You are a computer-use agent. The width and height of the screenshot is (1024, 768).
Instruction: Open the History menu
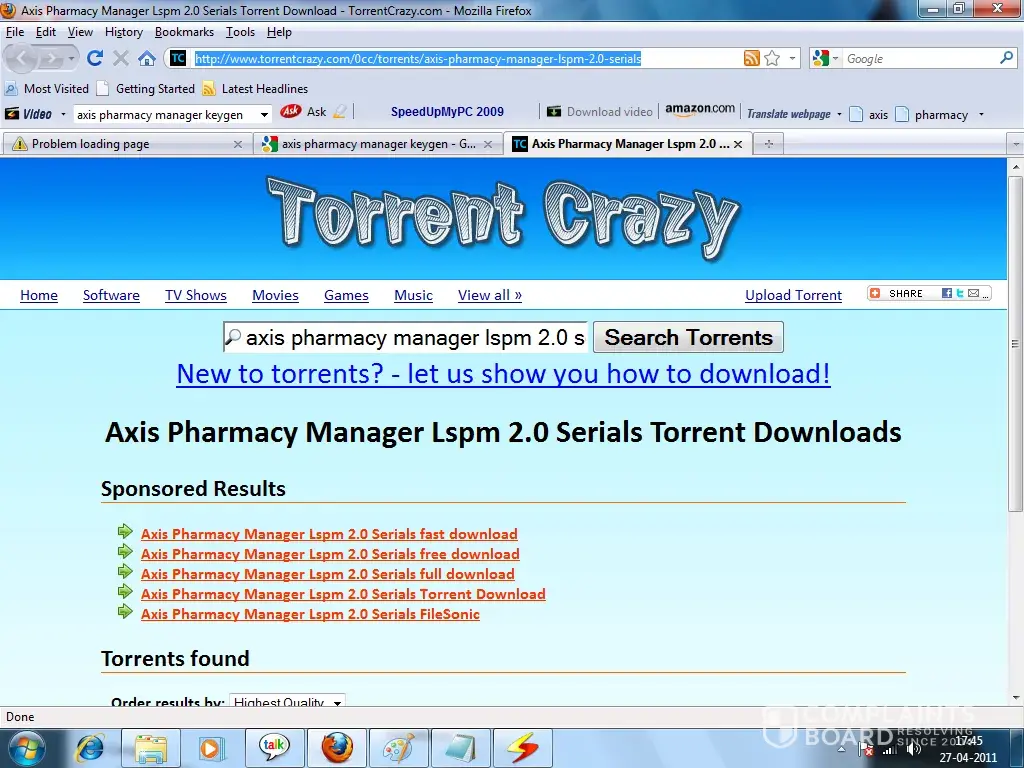124,32
